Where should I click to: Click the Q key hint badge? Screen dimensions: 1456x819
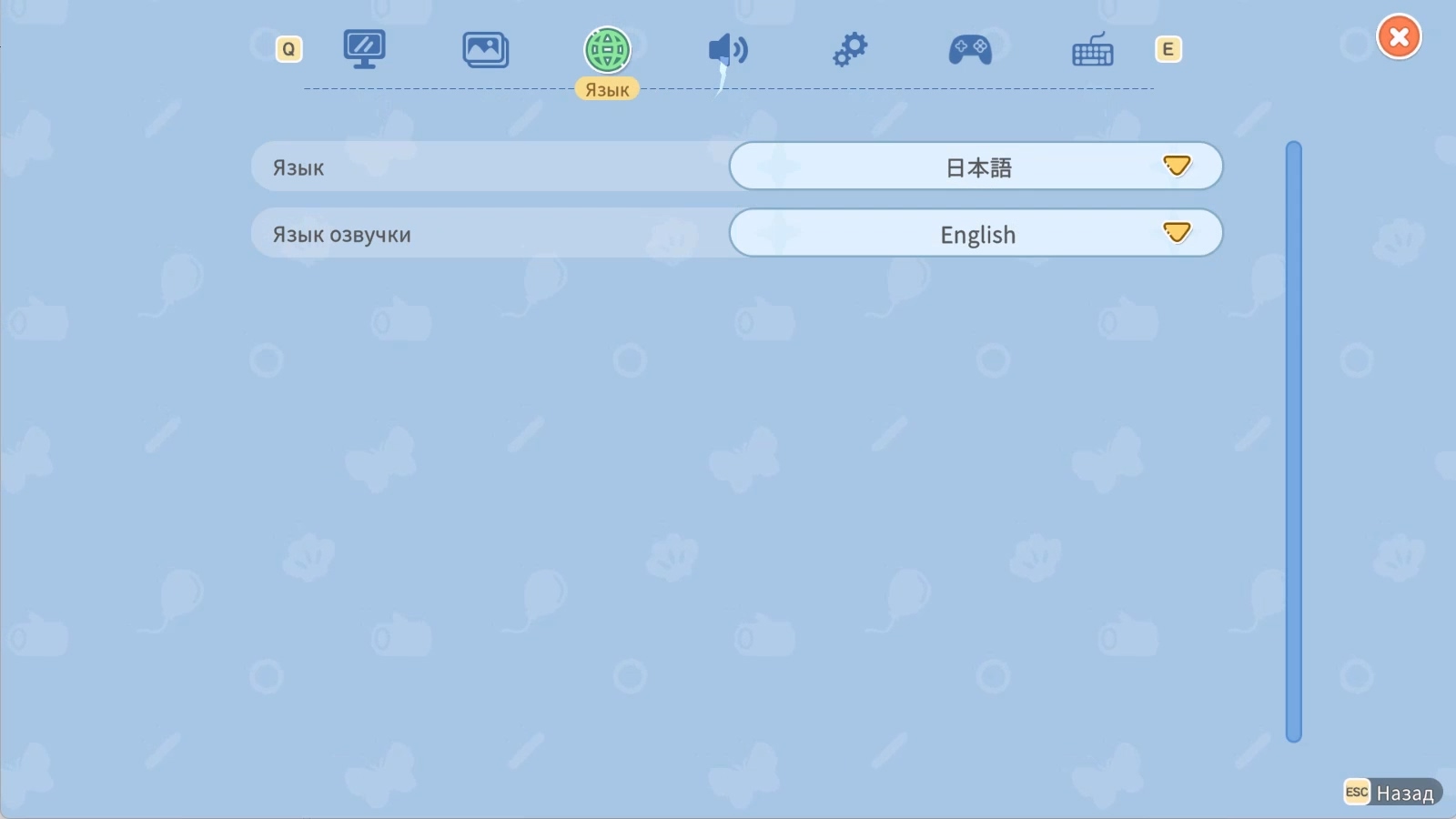tap(288, 48)
